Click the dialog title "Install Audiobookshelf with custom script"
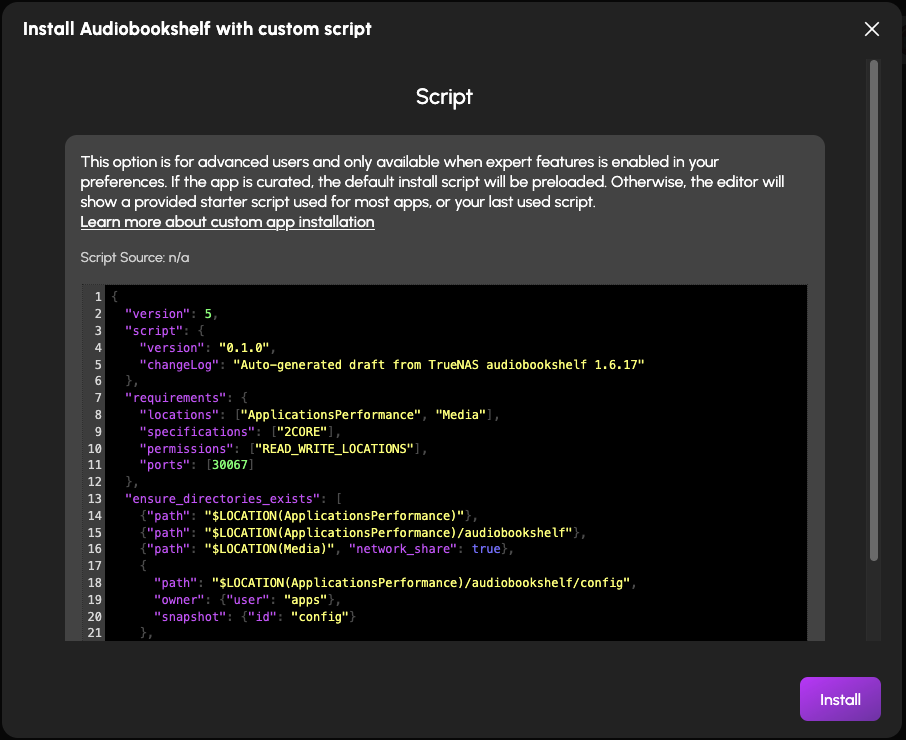This screenshot has width=906, height=740. point(197,29)
